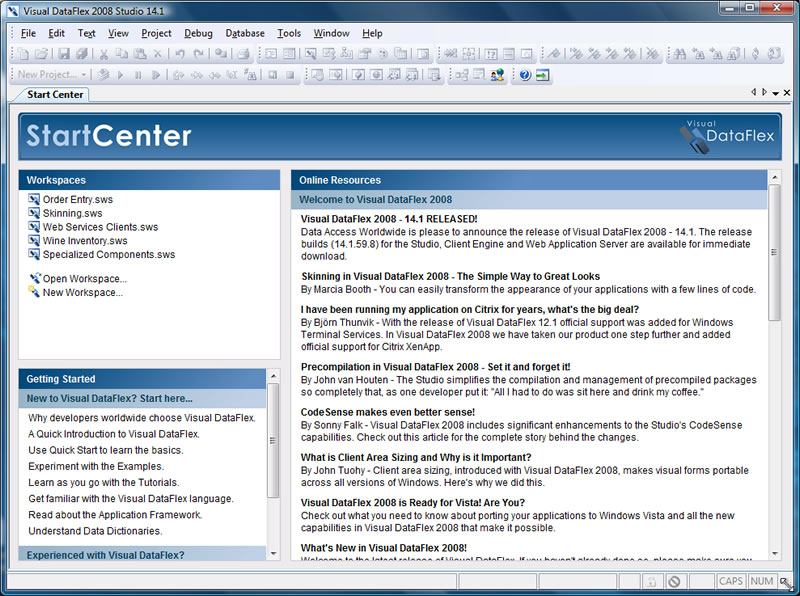The width and height of the screenshot is (800, 596).
Task: Click Online Resources scrollbar down arrow
Action: tap(774, 554)
